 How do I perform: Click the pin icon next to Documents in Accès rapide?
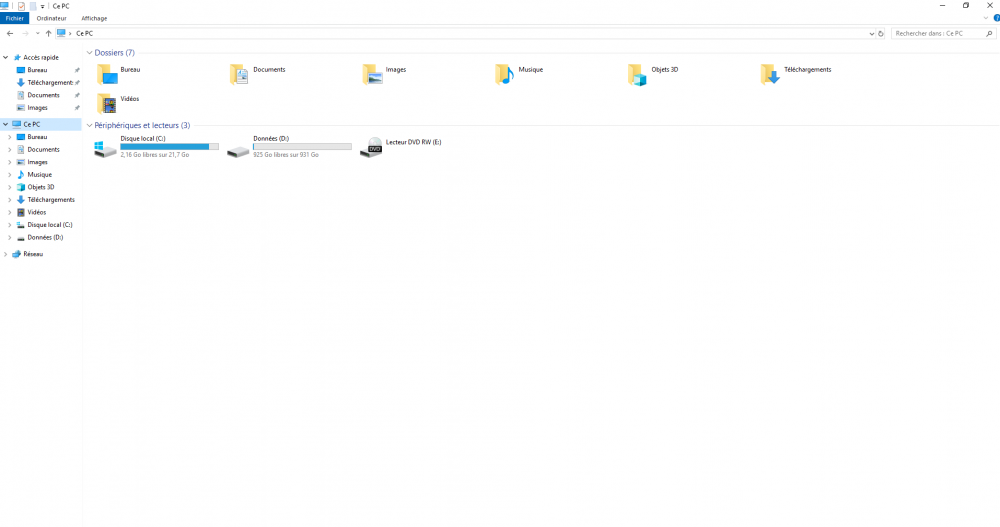pos(77,96)
